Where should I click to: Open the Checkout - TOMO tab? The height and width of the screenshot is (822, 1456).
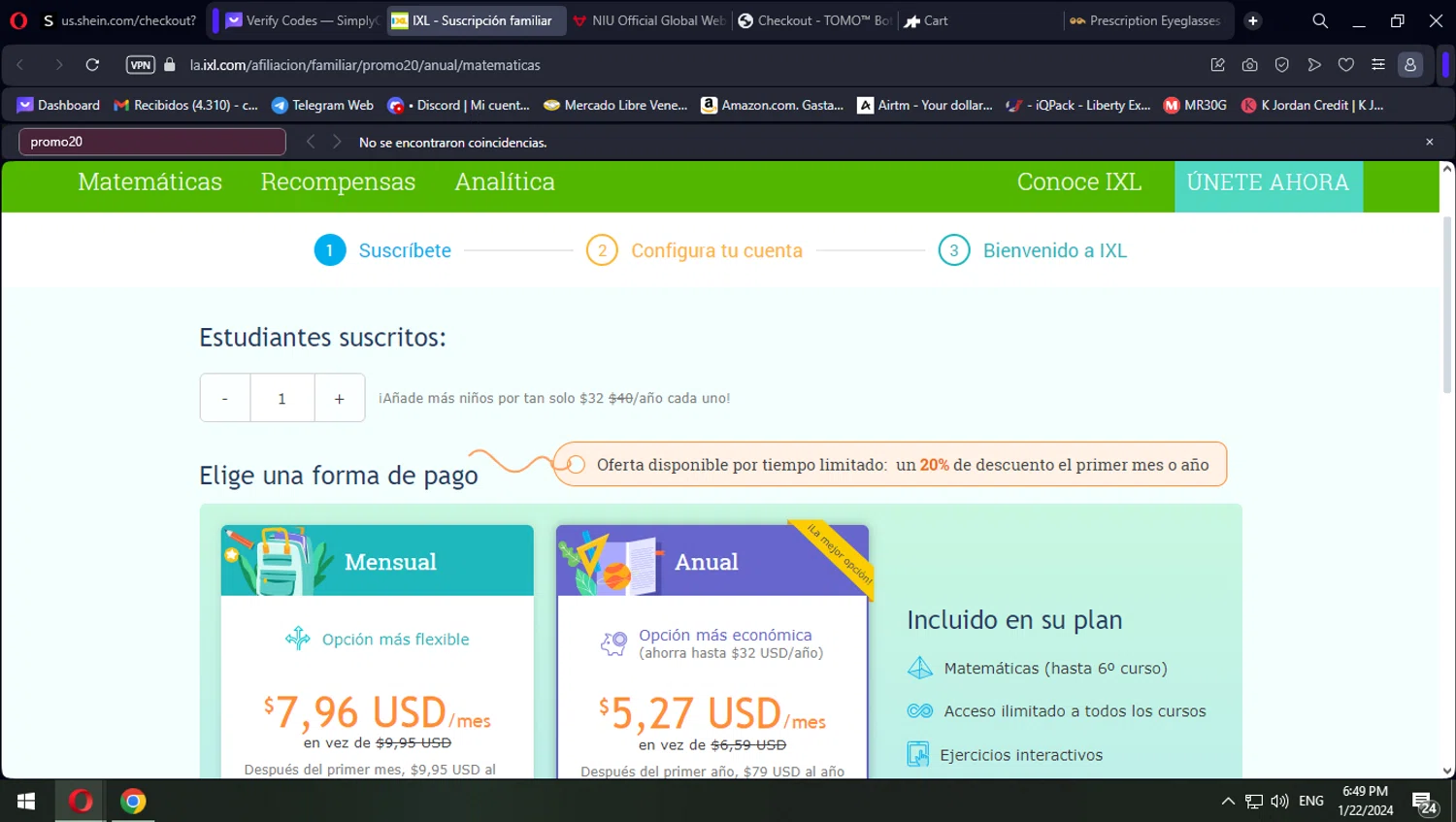pos(813,20)
